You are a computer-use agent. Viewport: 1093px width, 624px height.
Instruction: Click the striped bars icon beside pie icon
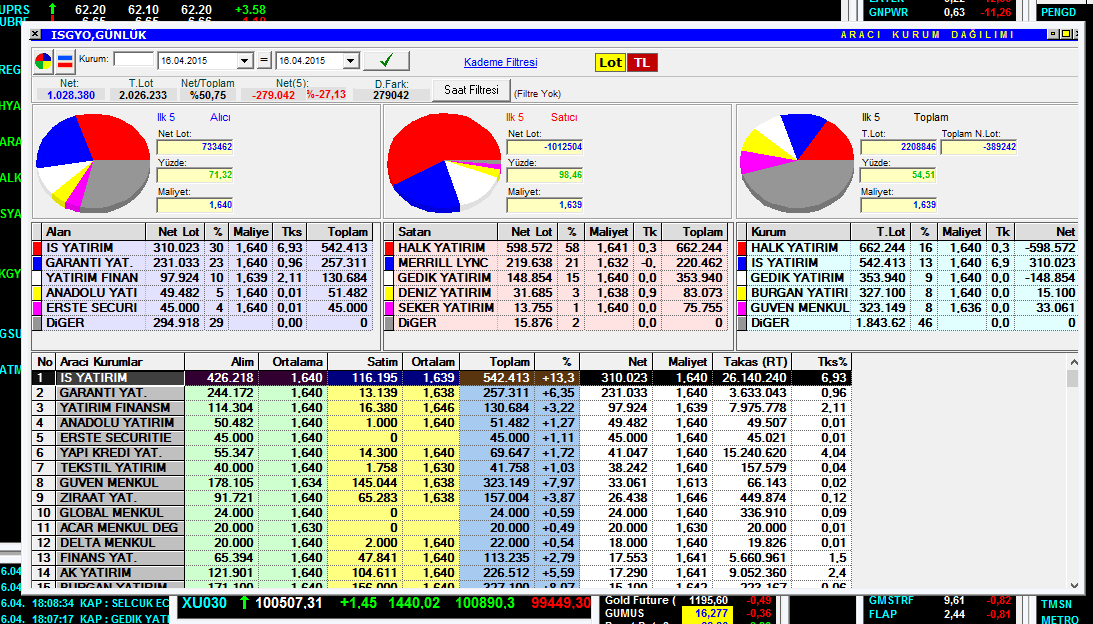(64, 61)
